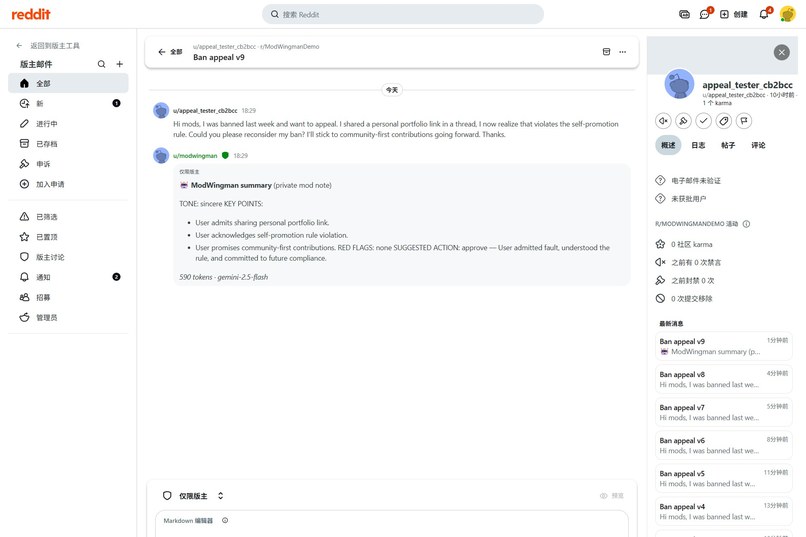Screen dimensions: 806x537
Task: Open the notifications bell in header
Action: [x=764, y=14]
